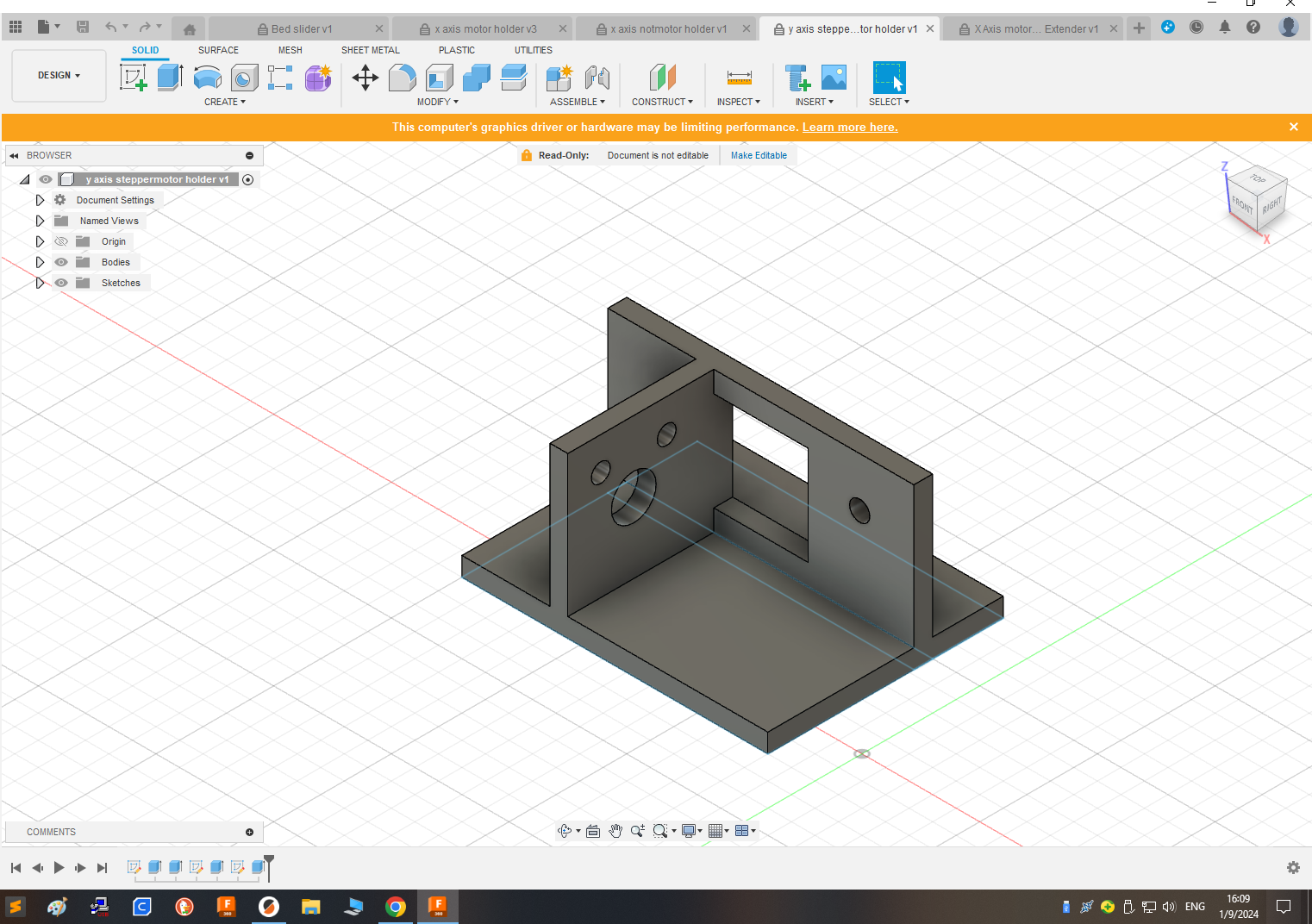Screen dimensions: 1312x924
Task: Expand the Bodies tree item
Action: pos(40,262)
